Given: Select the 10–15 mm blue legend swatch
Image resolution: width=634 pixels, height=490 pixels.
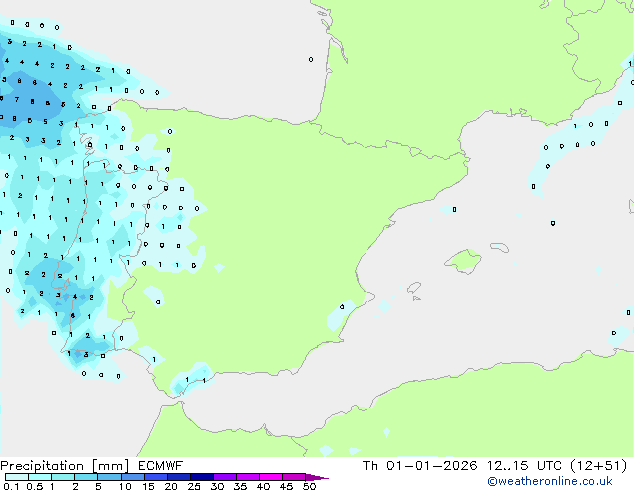Looking at the screenshot, I should (132, 477).
